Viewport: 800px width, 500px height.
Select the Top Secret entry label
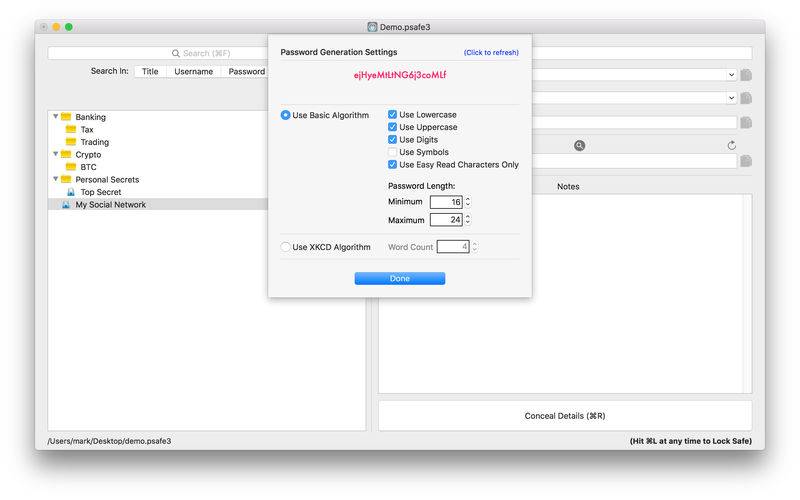coord(101,192)
